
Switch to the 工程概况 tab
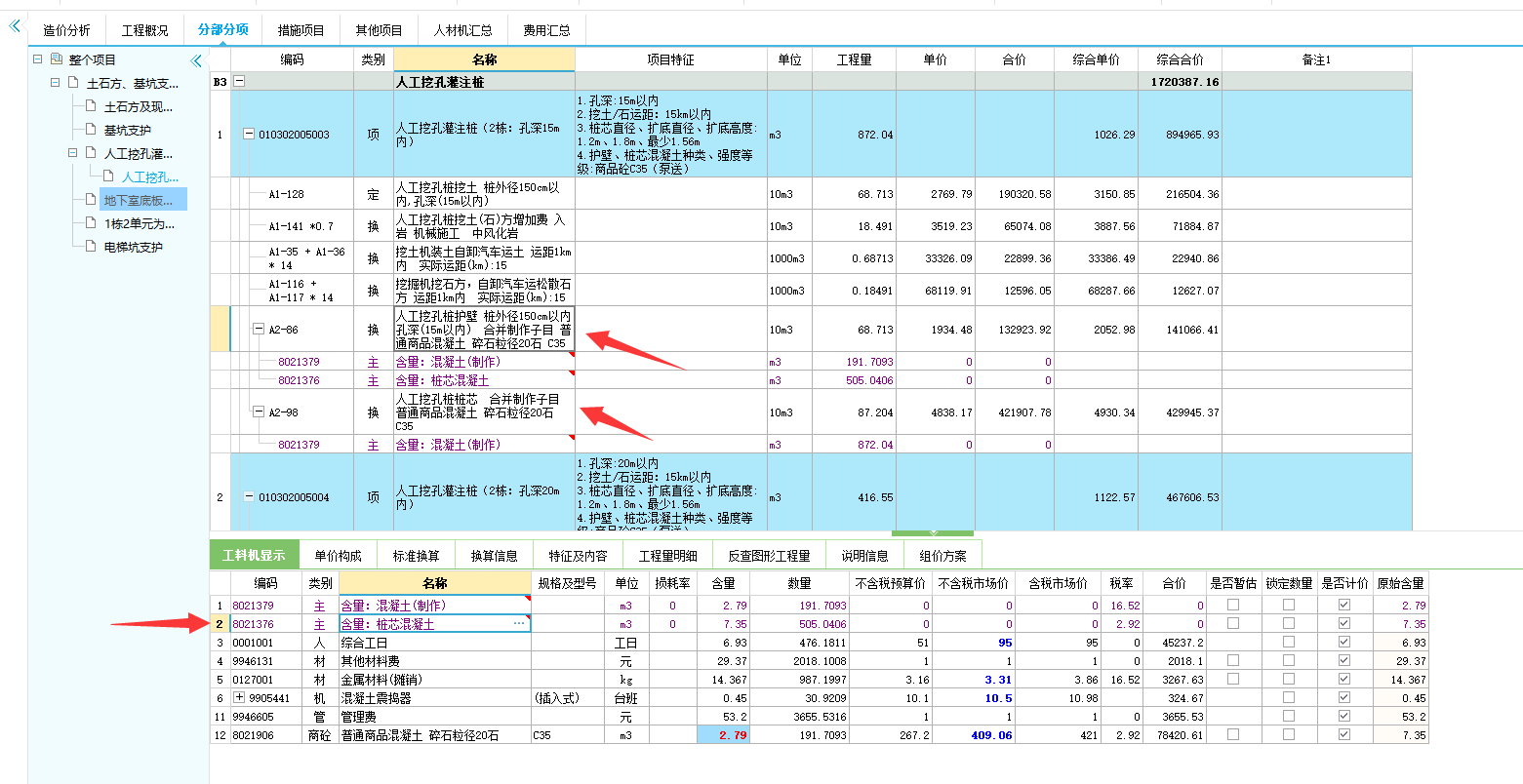pos(145,30)
